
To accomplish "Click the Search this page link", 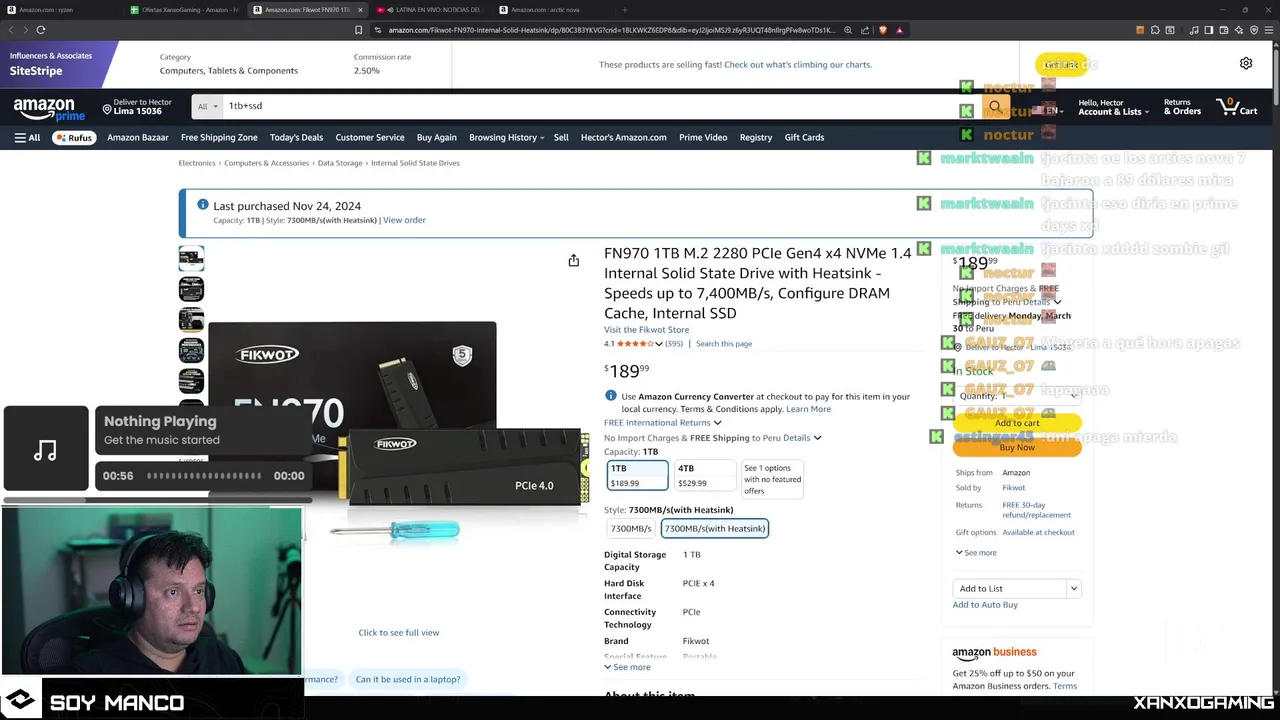I will click(724, 344).
